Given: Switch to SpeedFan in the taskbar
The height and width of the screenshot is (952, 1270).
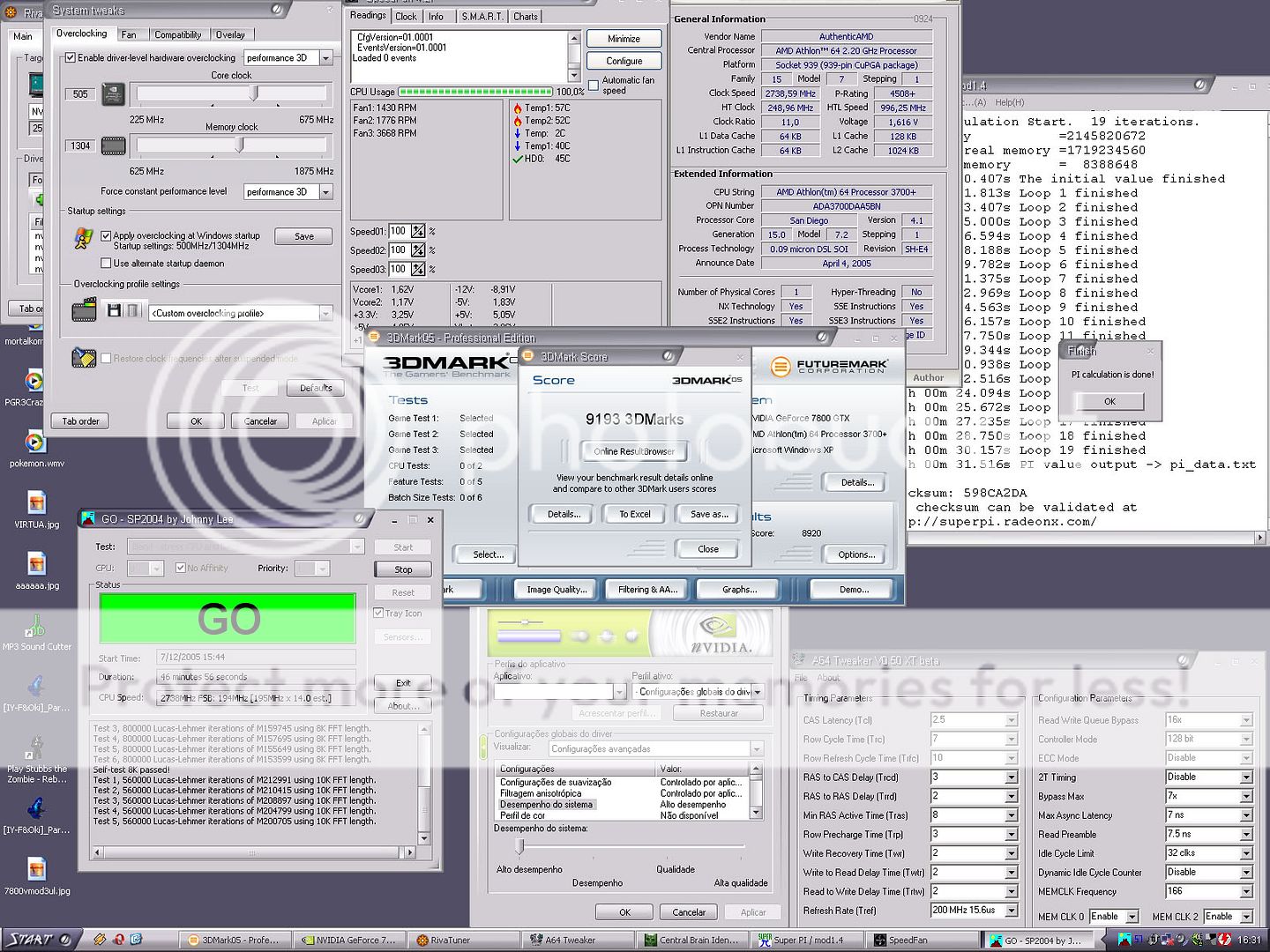Looking at the screenshot, I should [x=923, y=940].
